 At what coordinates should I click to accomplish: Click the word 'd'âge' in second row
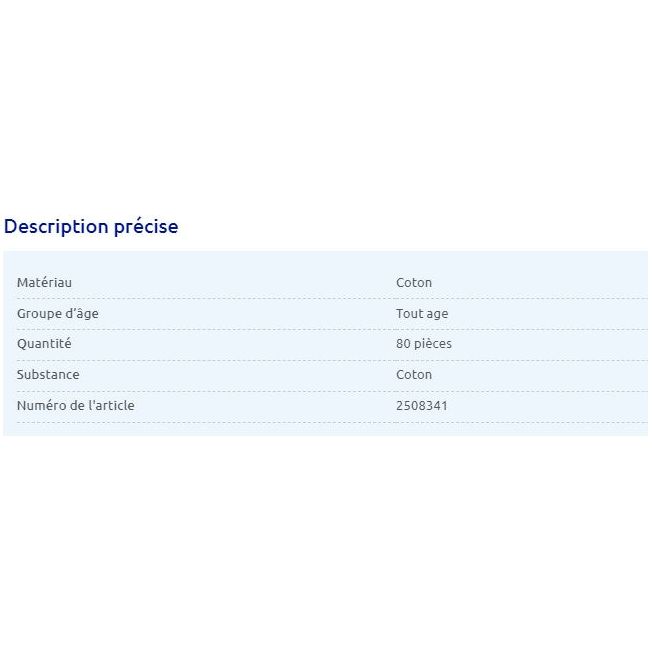tap(82, 314)
